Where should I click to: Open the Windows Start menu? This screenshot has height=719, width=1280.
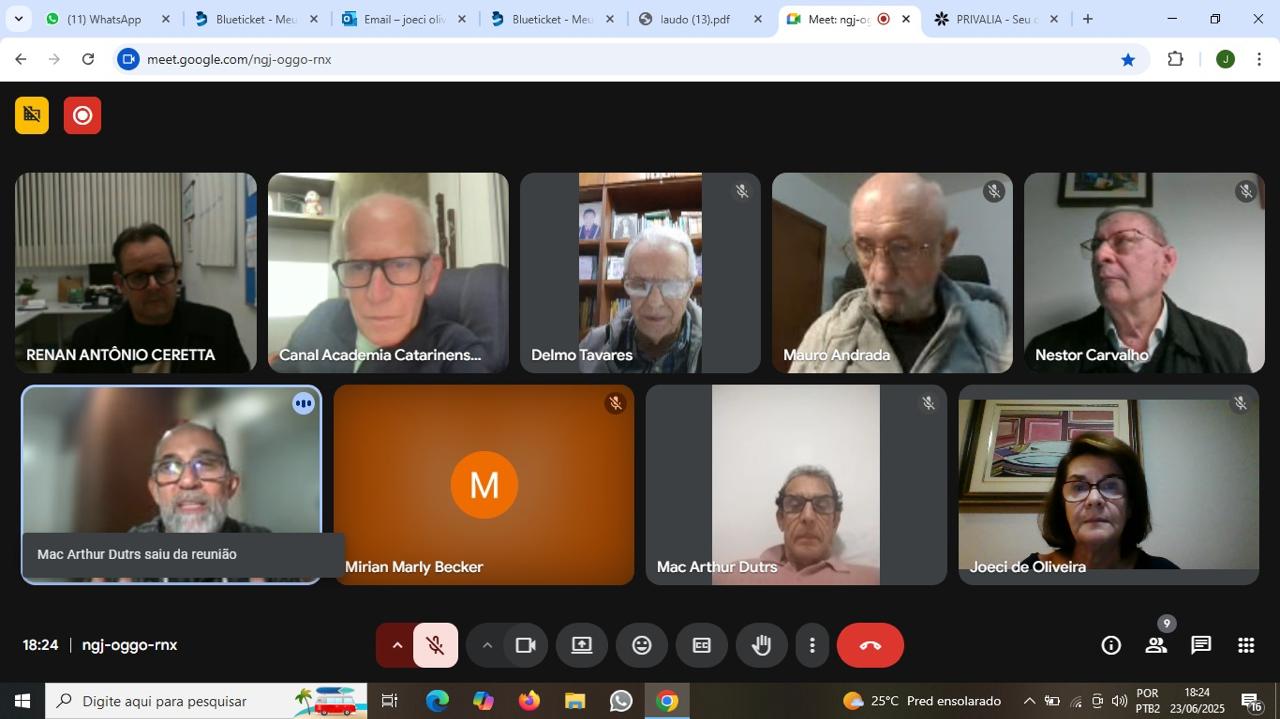coord(22,701)
